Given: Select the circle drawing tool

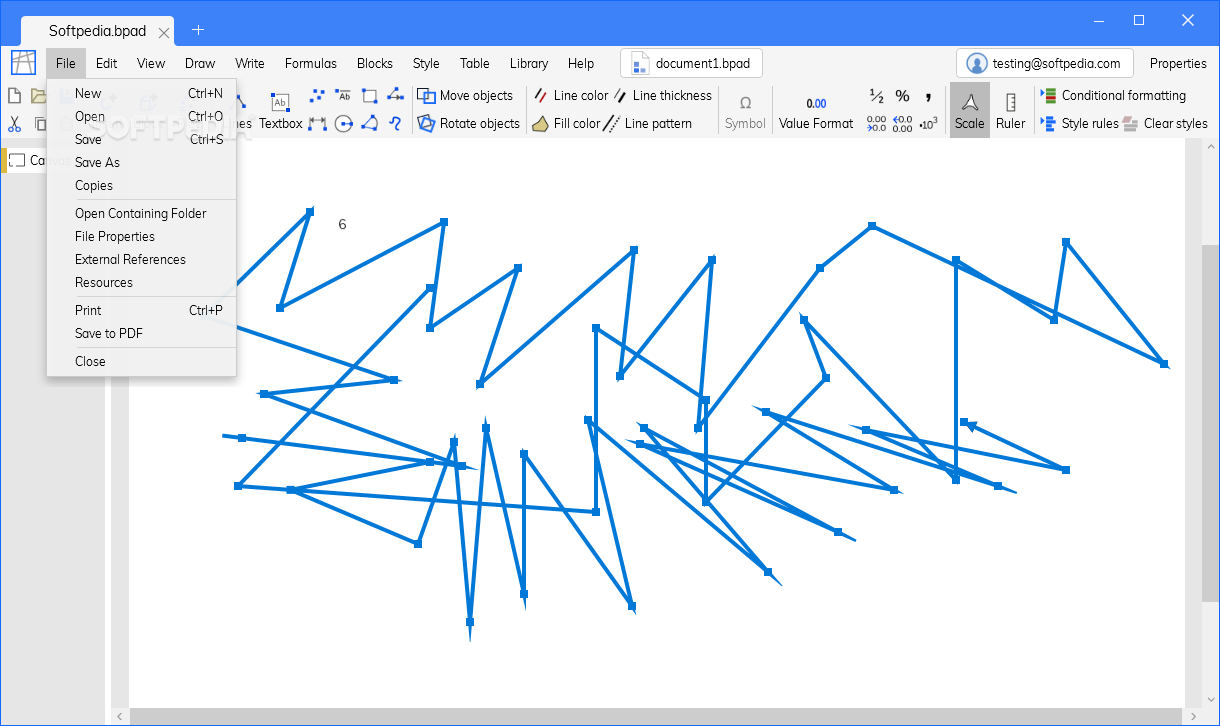Looking at the screenshot, I should click(x=343, y=124).
